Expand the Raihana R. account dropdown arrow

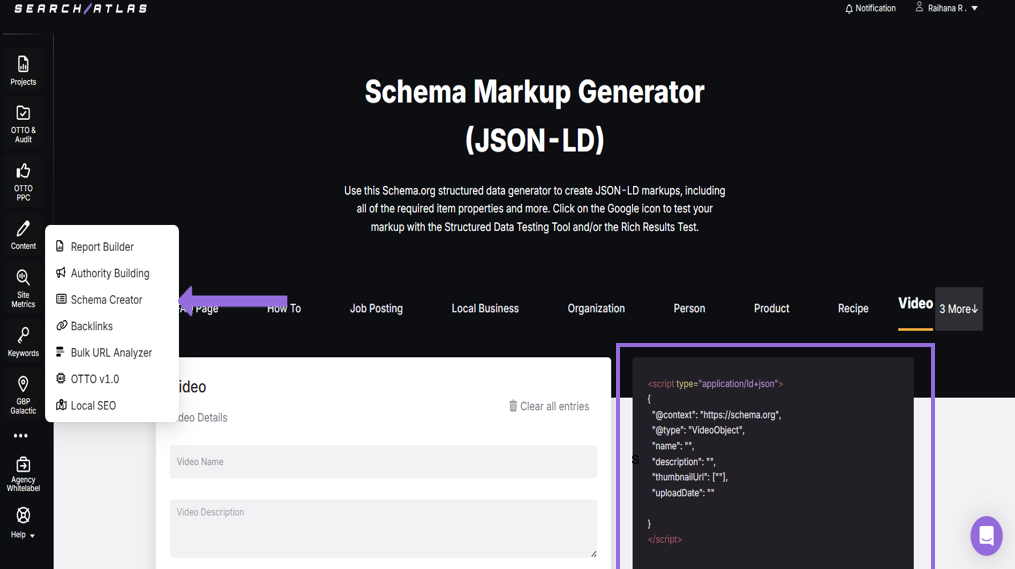point(974,8)
